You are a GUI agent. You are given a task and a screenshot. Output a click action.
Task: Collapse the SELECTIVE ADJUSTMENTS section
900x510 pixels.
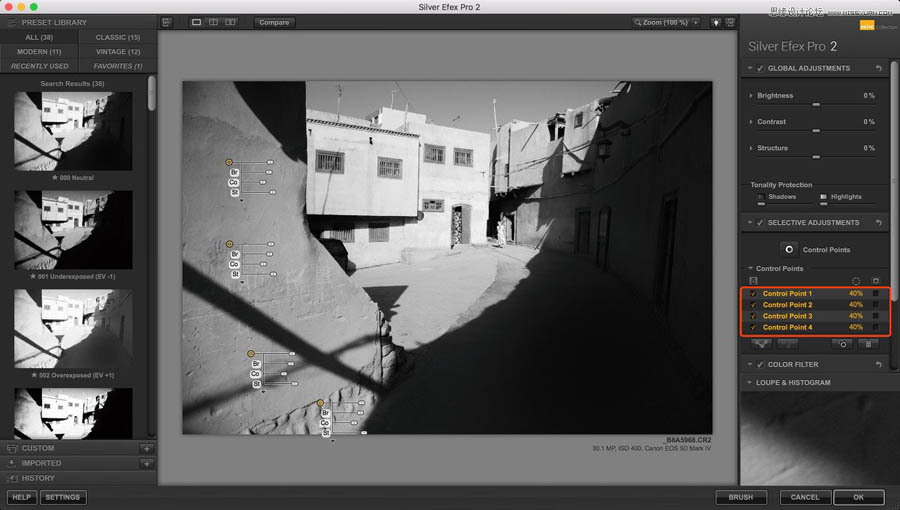point(750,223)
